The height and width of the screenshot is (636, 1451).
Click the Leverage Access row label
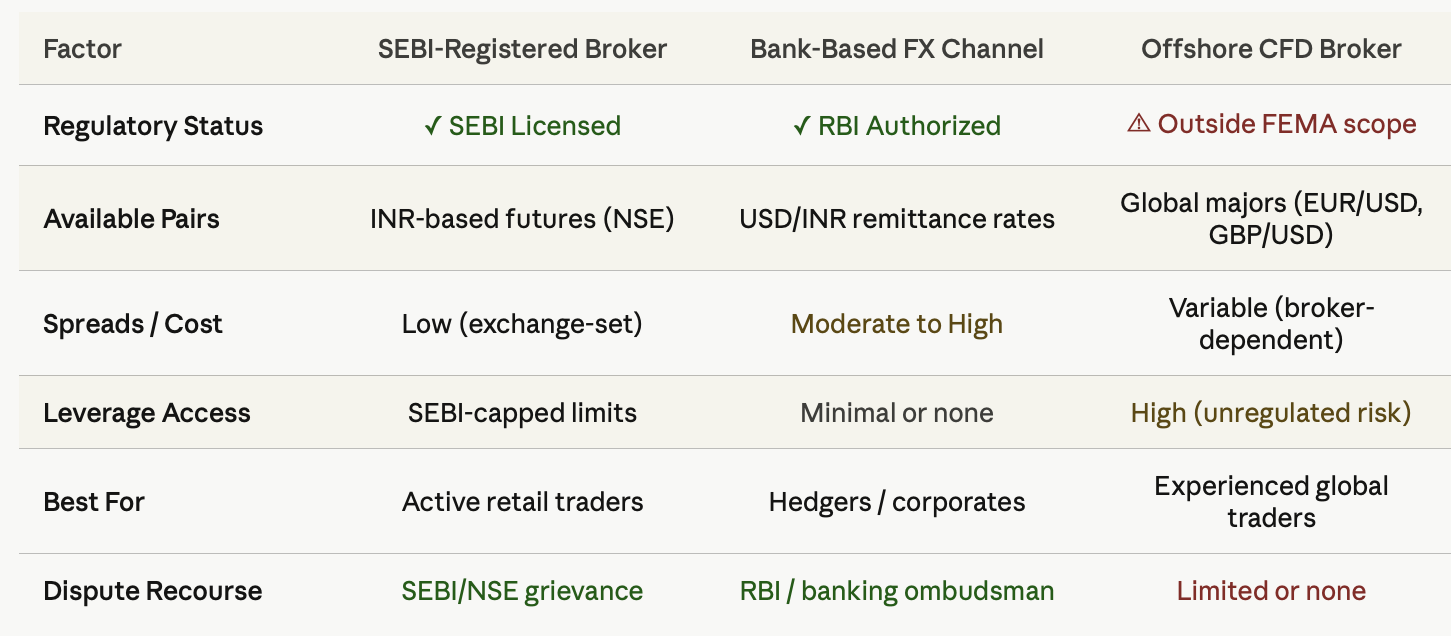[x=147, y=413]
